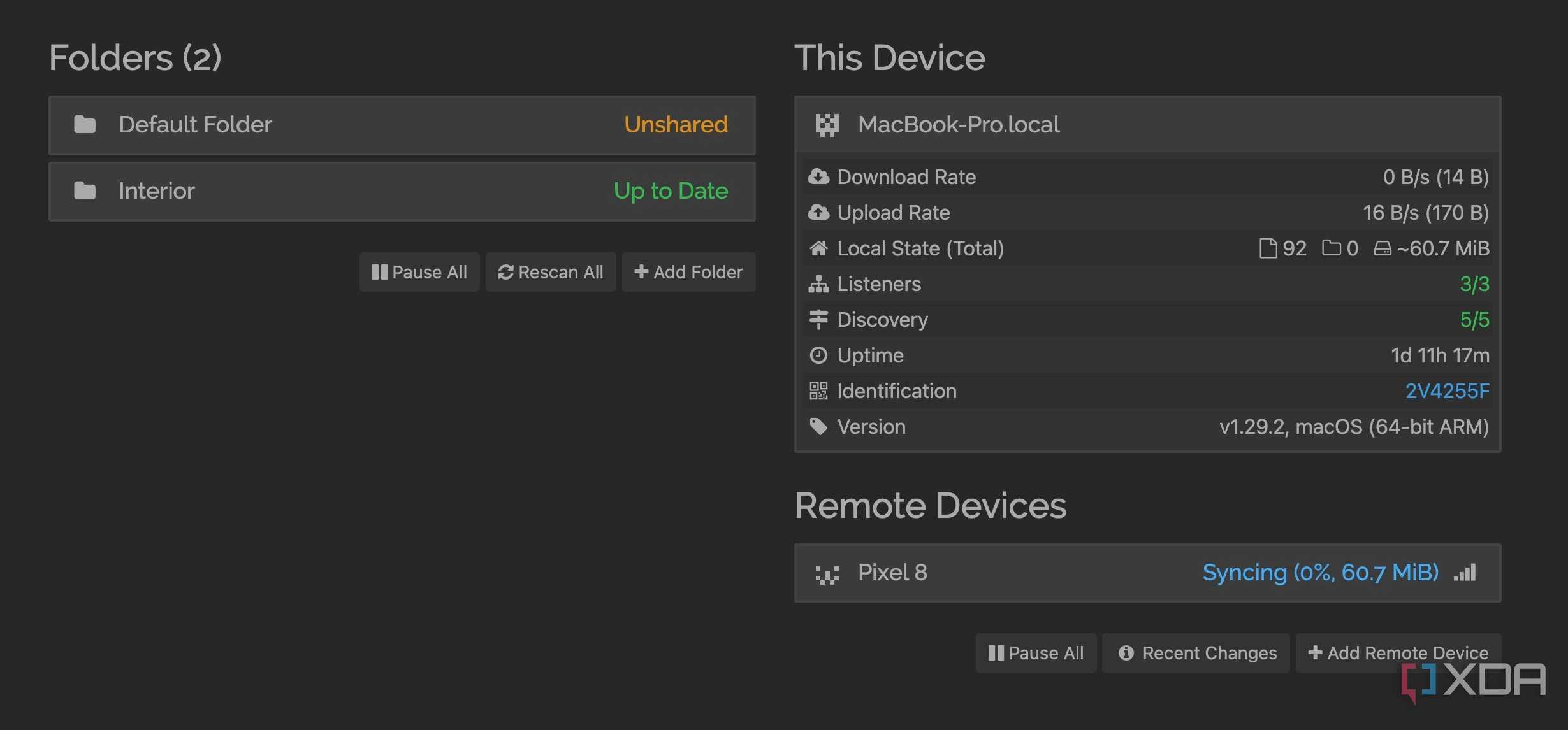Expand the Default Folder panel
1568x730 pixels.
click(402, 125)
